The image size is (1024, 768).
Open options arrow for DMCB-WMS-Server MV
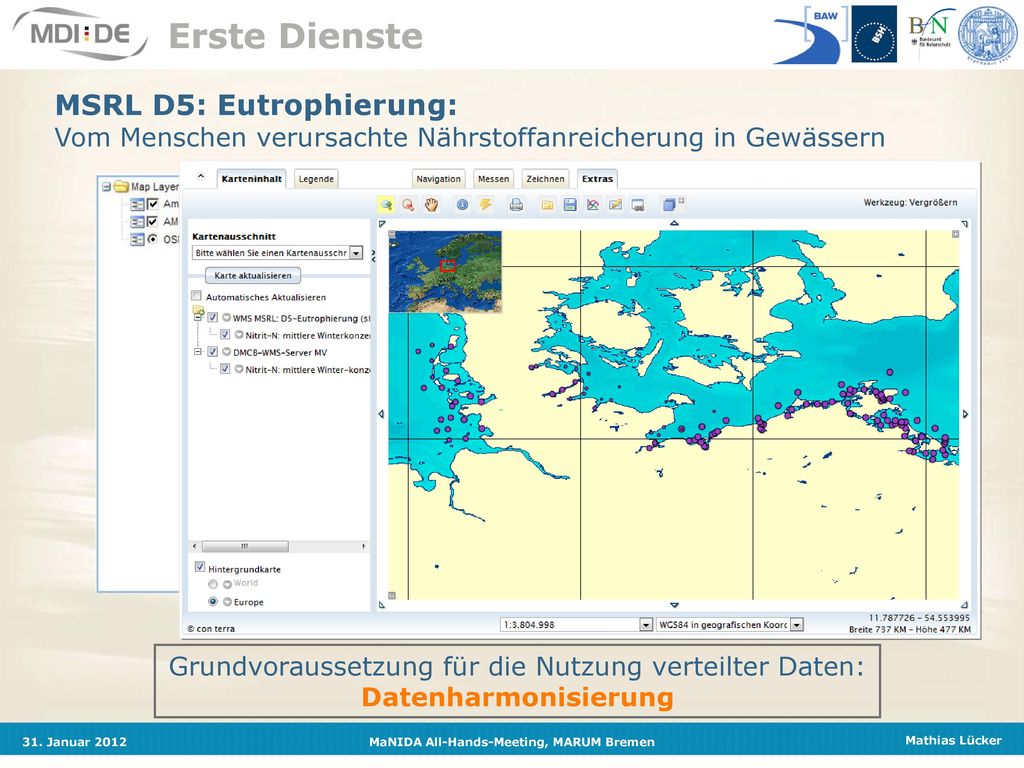226,351
